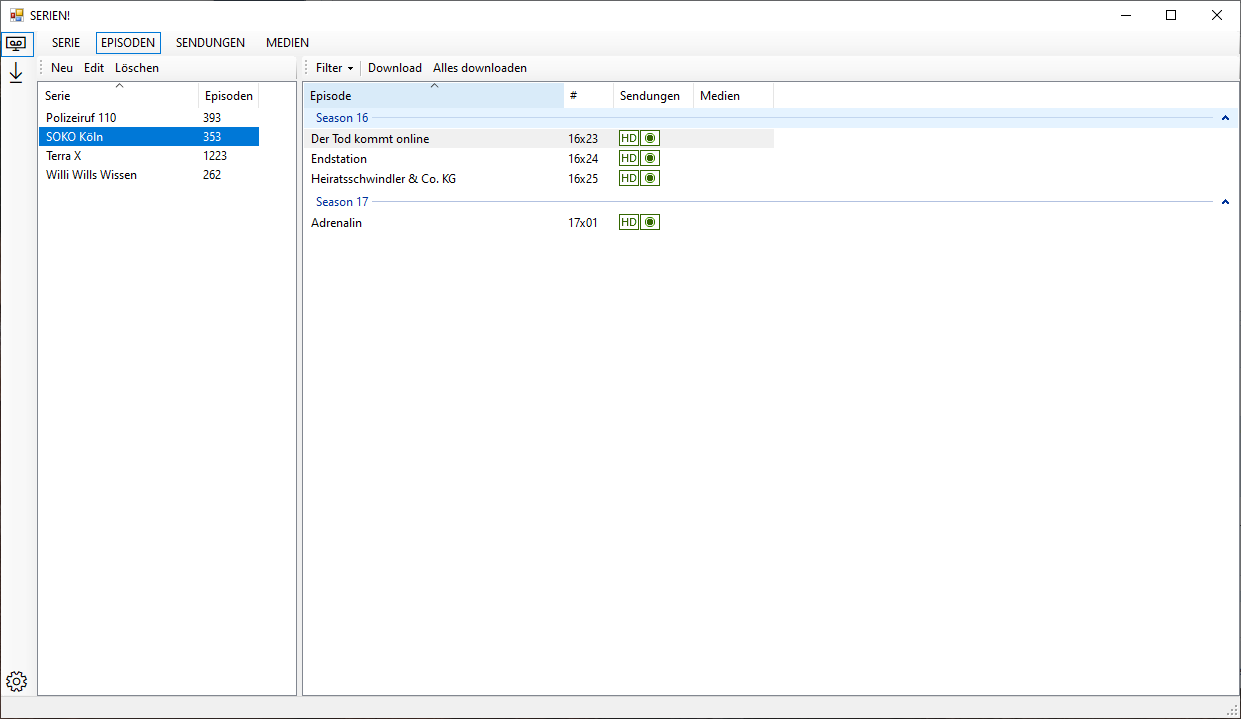Collapse the Season 17 group
The height and width of the screenshot is (719, 1241).
tap(1225, 201)
